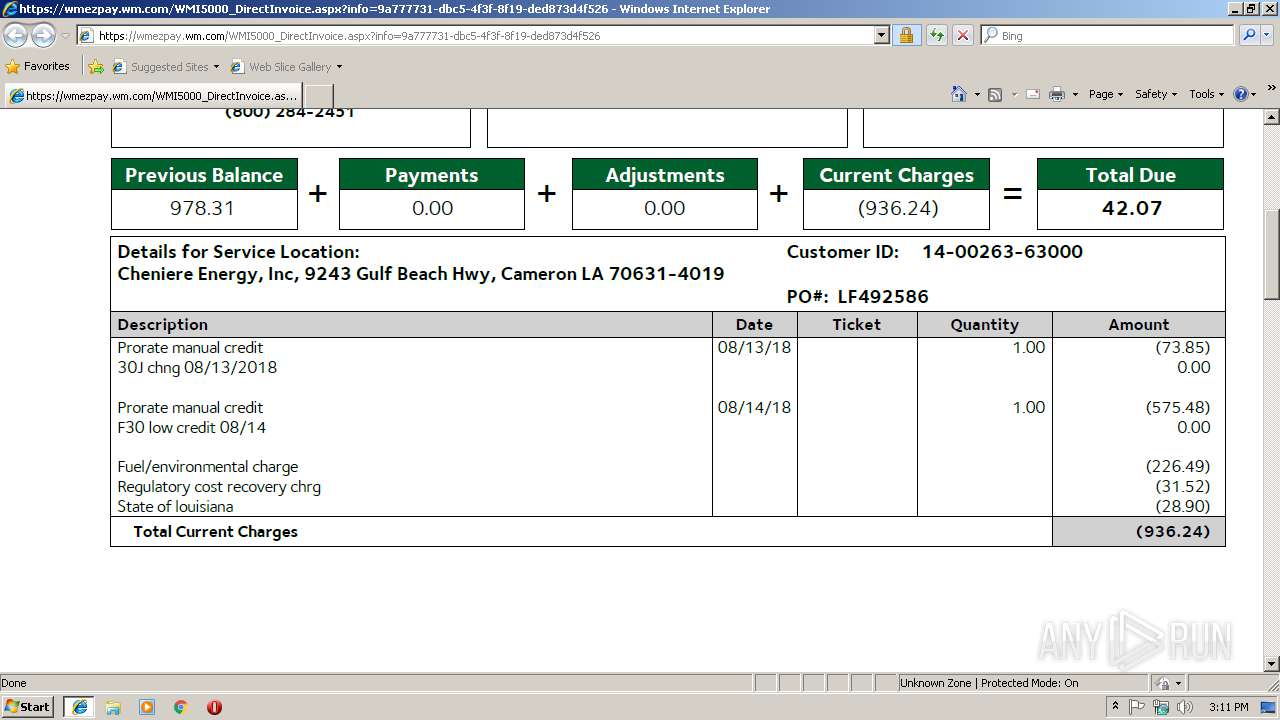Click the (575.48) amount cell

click(1178, 408)
